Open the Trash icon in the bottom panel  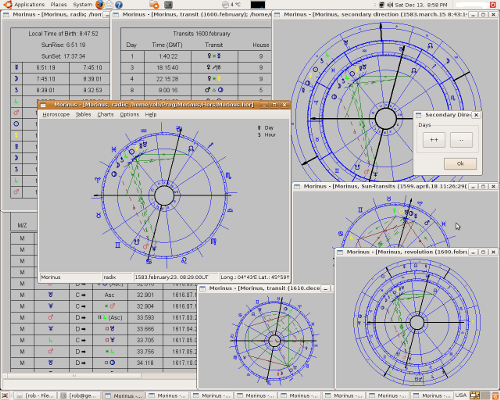(x=495, y=396)
